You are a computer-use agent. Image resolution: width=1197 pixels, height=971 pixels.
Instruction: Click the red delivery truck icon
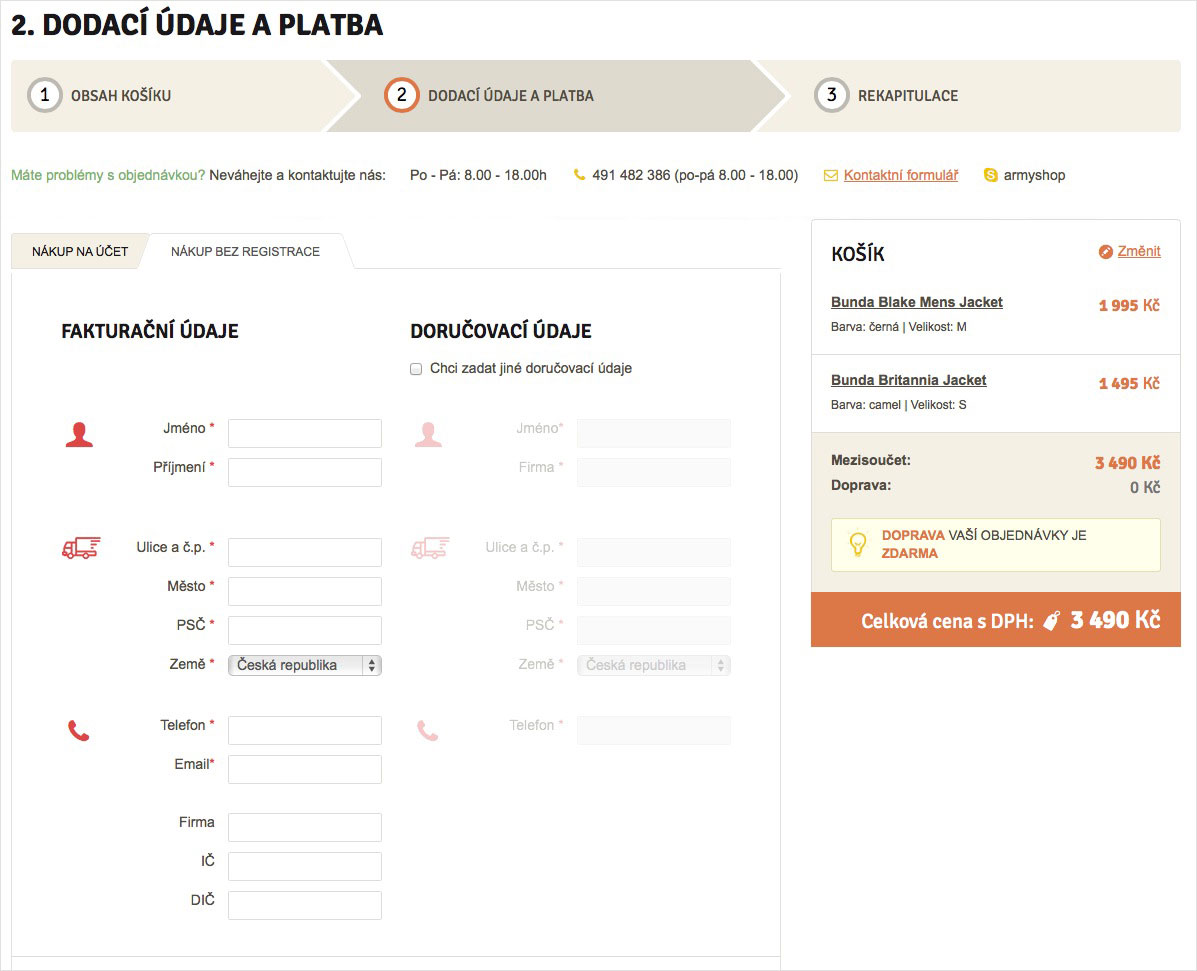click(81, 547)
